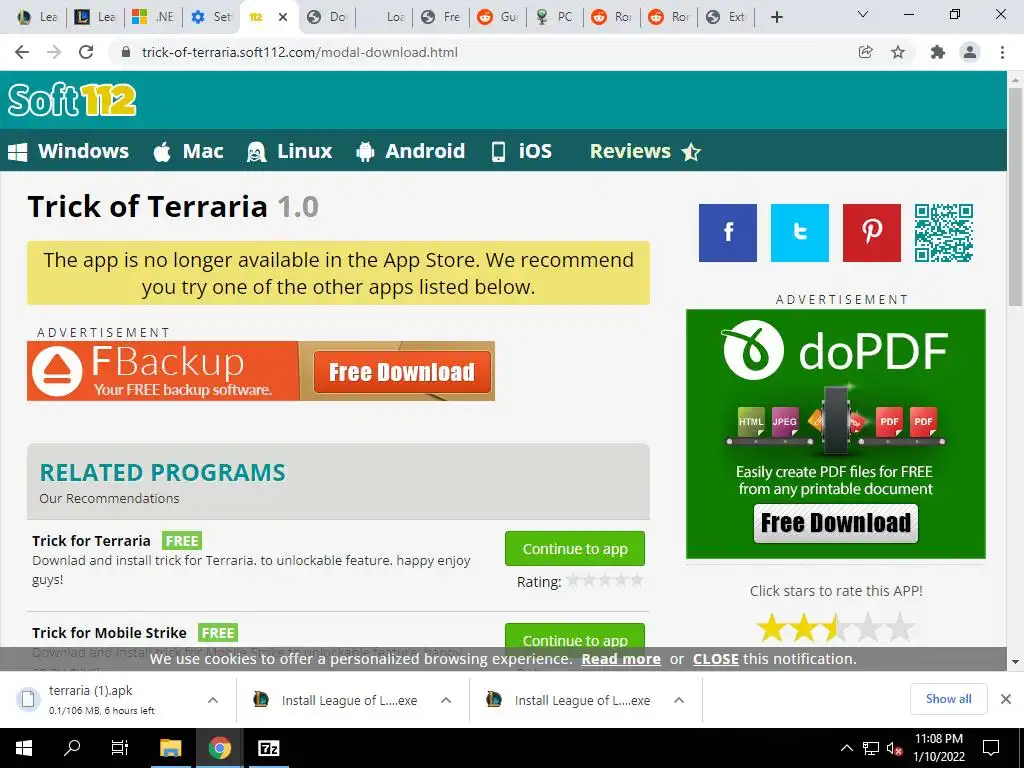
Task: Open a new tab with plus button
Action: pyautogui.click(x=776, y=17)
